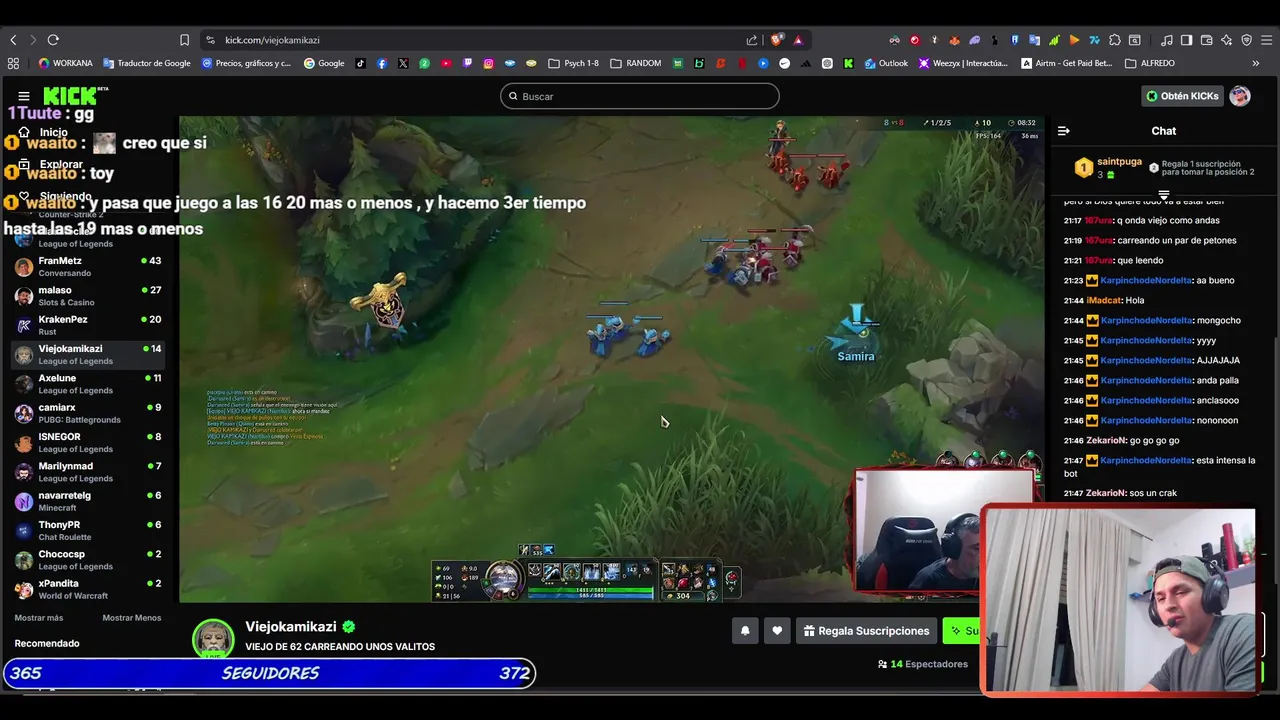Open the Brave Wallet icon

pyautogui.click(x=1207, y=40)
